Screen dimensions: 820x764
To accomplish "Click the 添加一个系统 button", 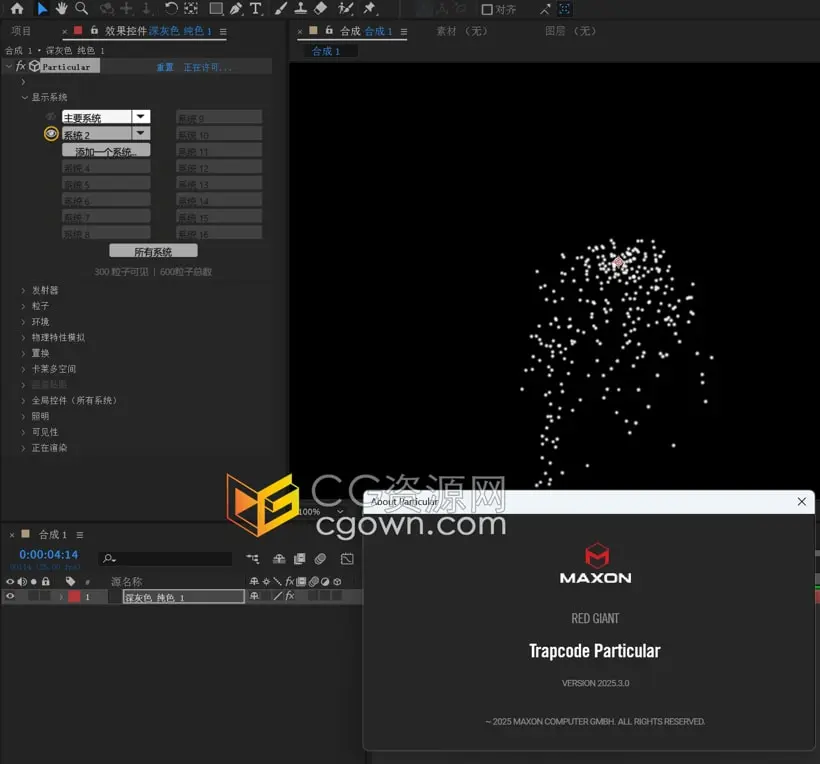I will pyautogui.click(x=106, y=151).
